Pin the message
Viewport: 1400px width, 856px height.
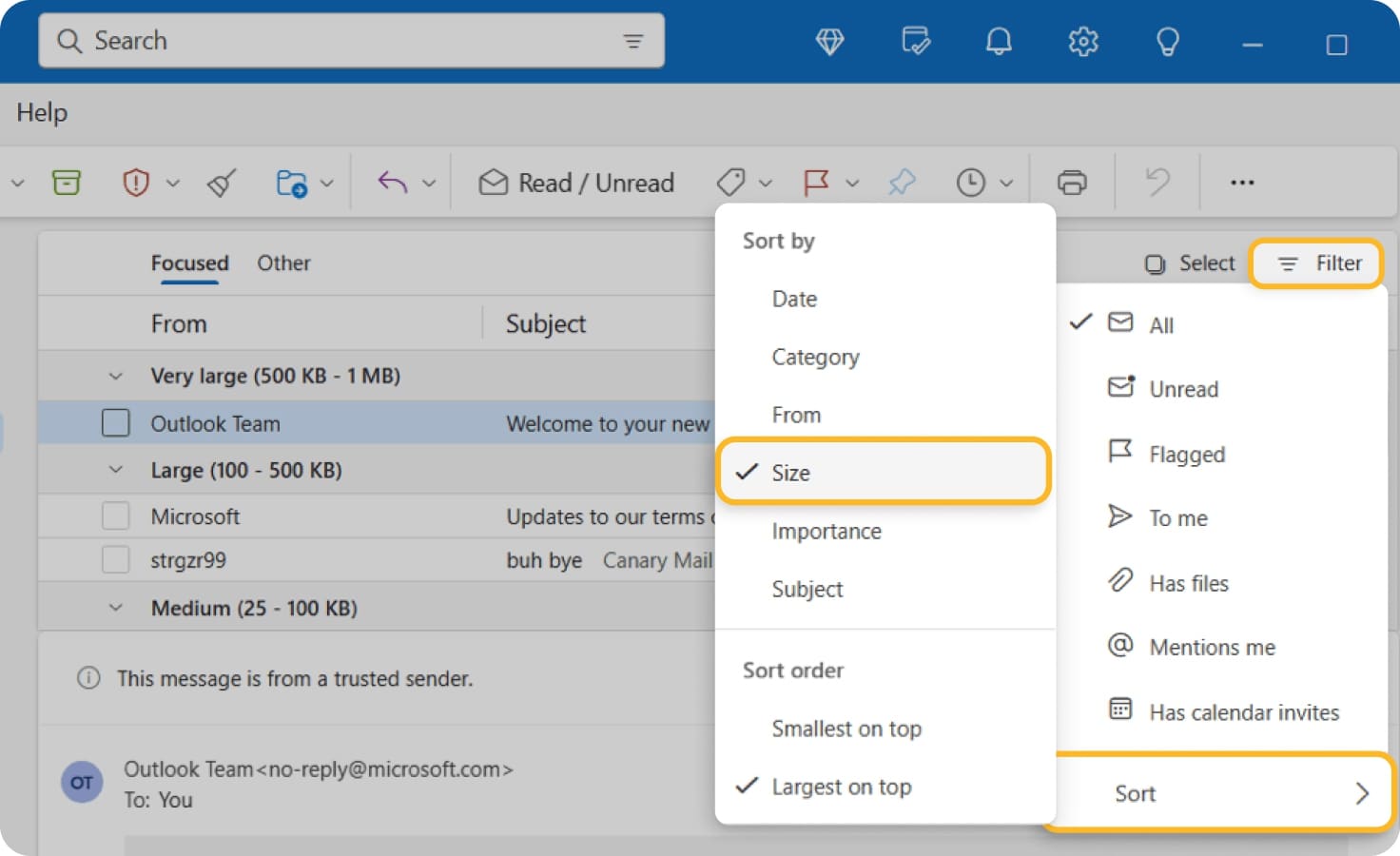tap(902, 182)
